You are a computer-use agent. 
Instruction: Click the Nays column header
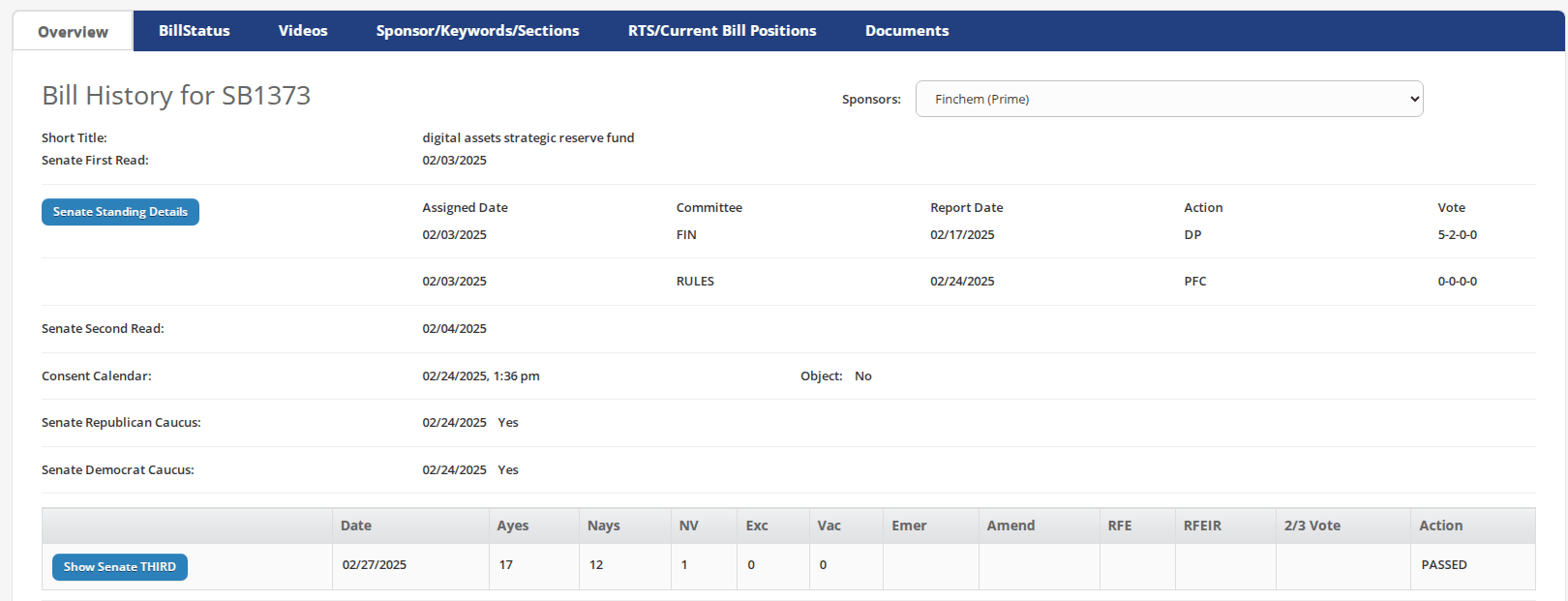point(603,526)
